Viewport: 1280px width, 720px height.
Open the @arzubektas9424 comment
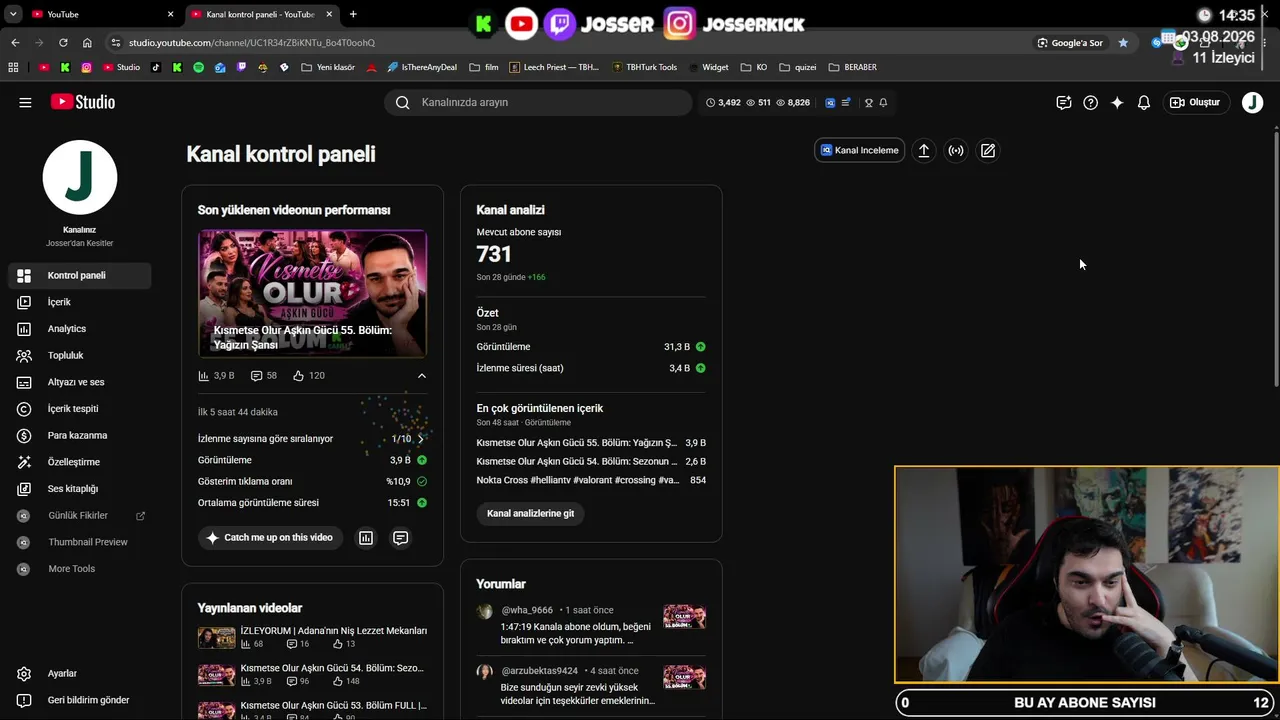coord(591,685)
